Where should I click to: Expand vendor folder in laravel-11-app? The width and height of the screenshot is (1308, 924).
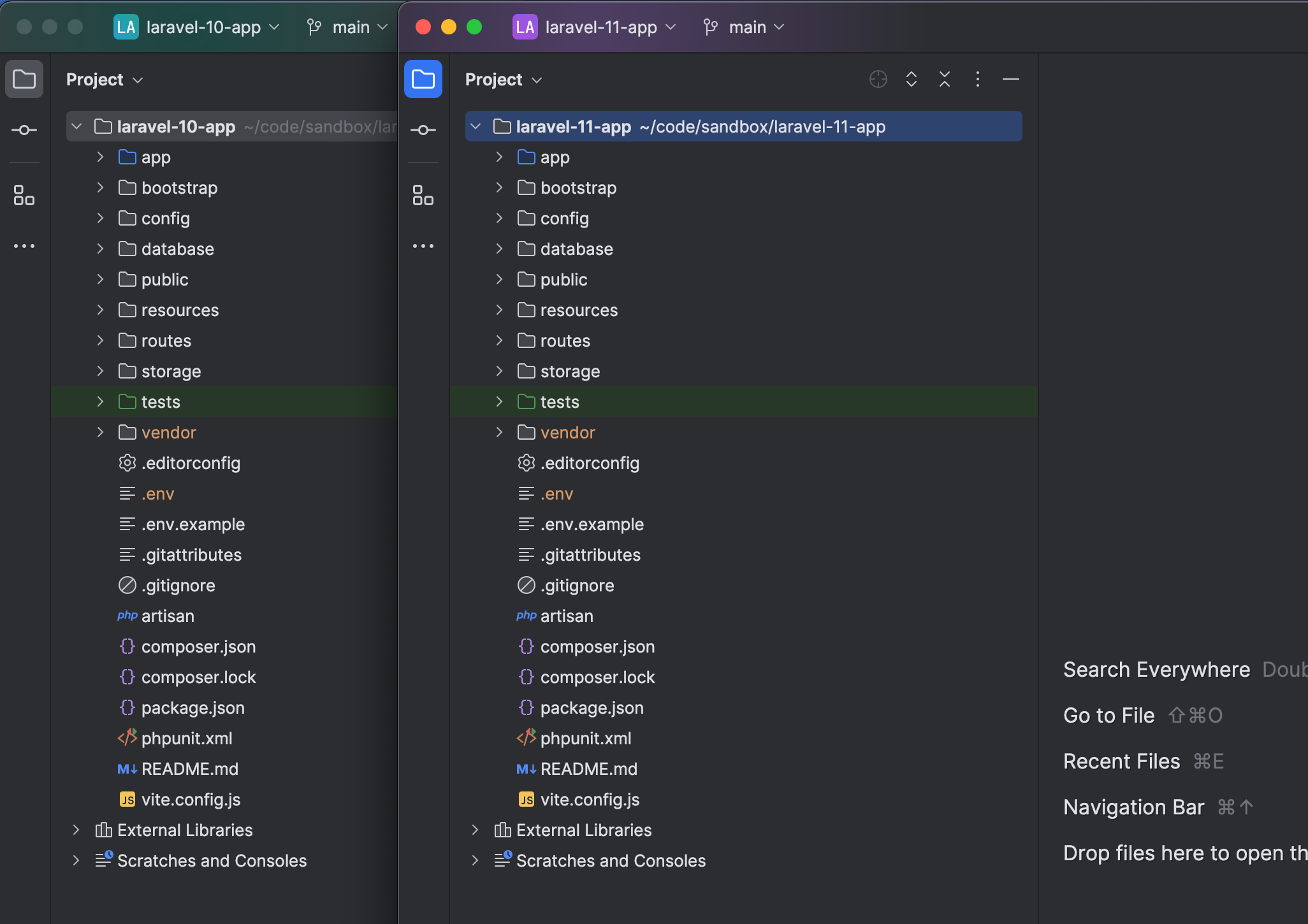500,432
